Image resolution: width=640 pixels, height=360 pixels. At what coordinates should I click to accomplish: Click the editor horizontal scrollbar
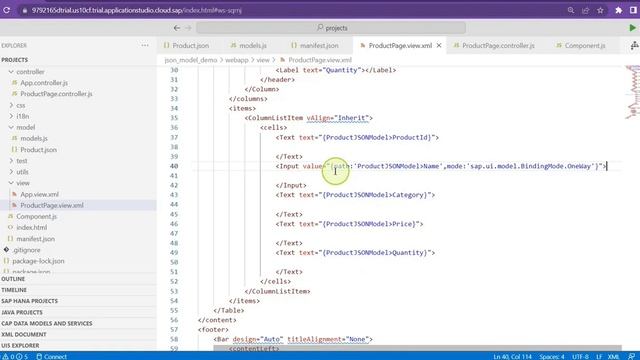tap(417, 348)
